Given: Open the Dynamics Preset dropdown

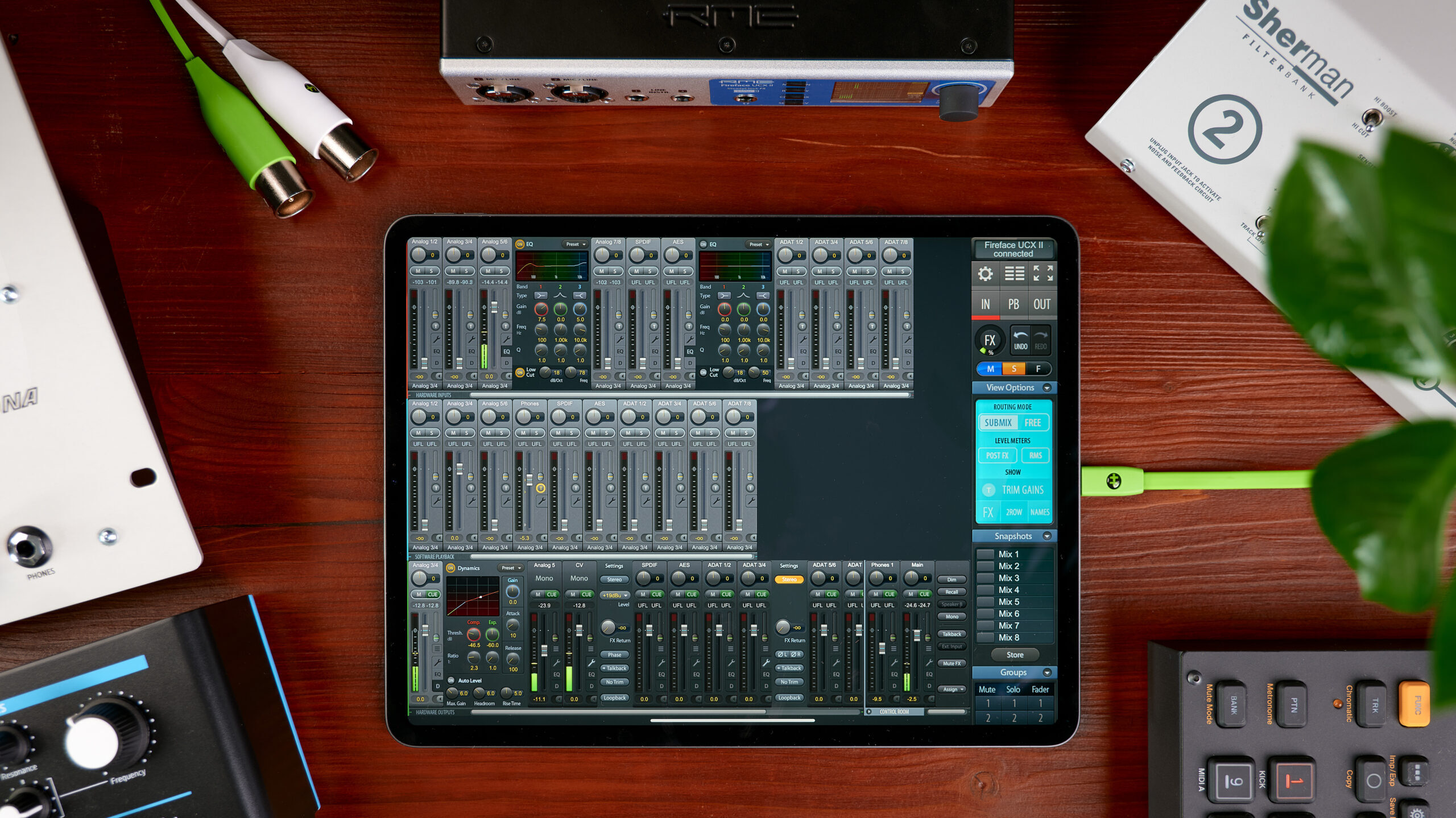Looking at the screenshot, I should tap(511, 568).
